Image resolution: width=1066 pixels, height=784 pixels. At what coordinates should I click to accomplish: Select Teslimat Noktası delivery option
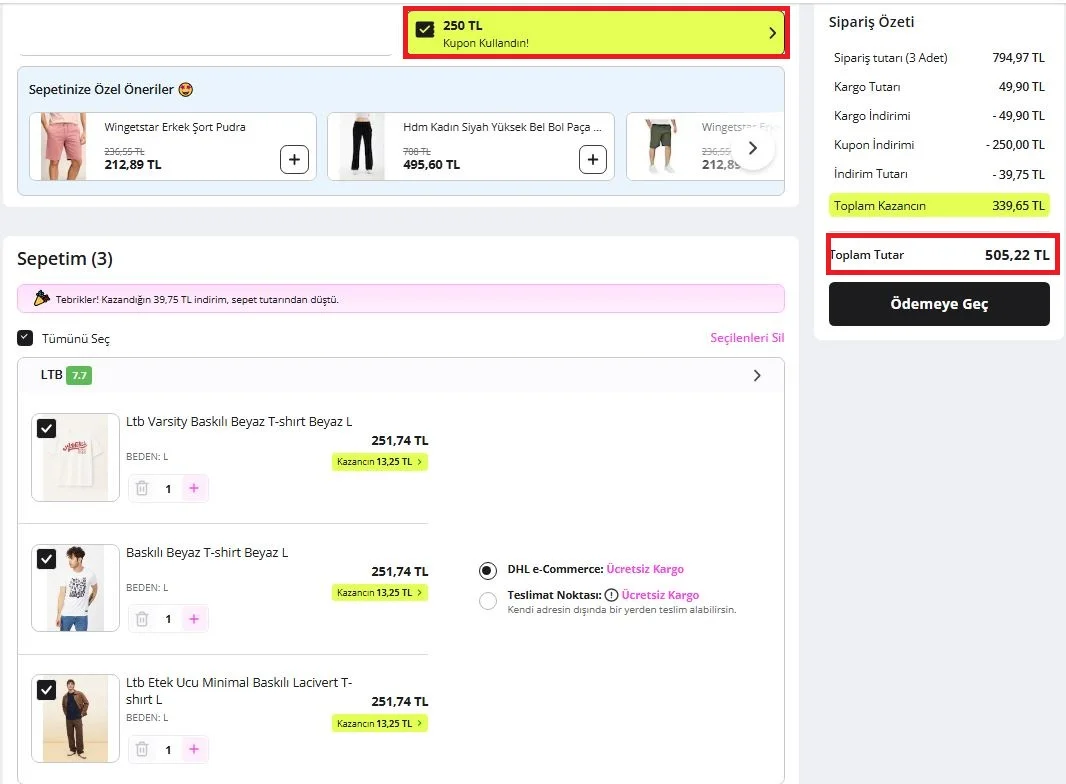487,601
